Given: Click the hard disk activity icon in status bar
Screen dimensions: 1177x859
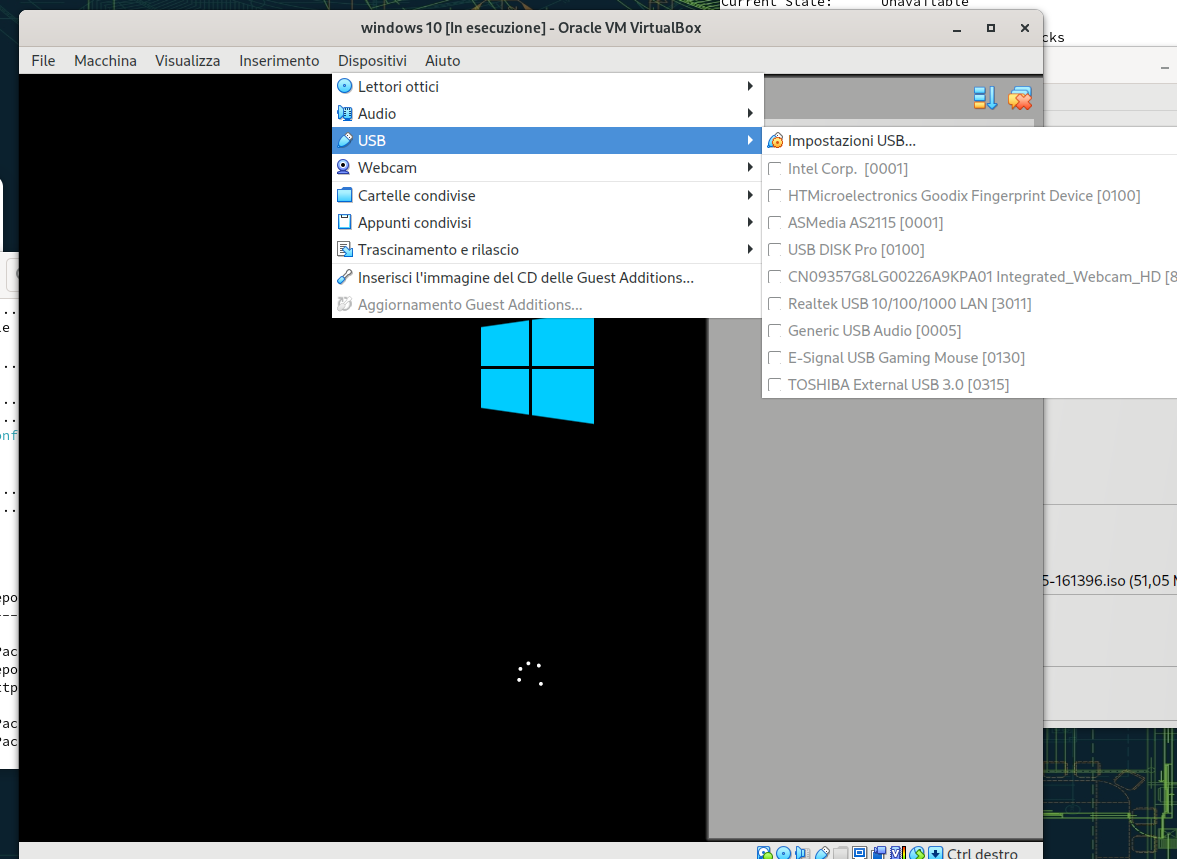Looking at the screenshot, I should click(765, 853).
